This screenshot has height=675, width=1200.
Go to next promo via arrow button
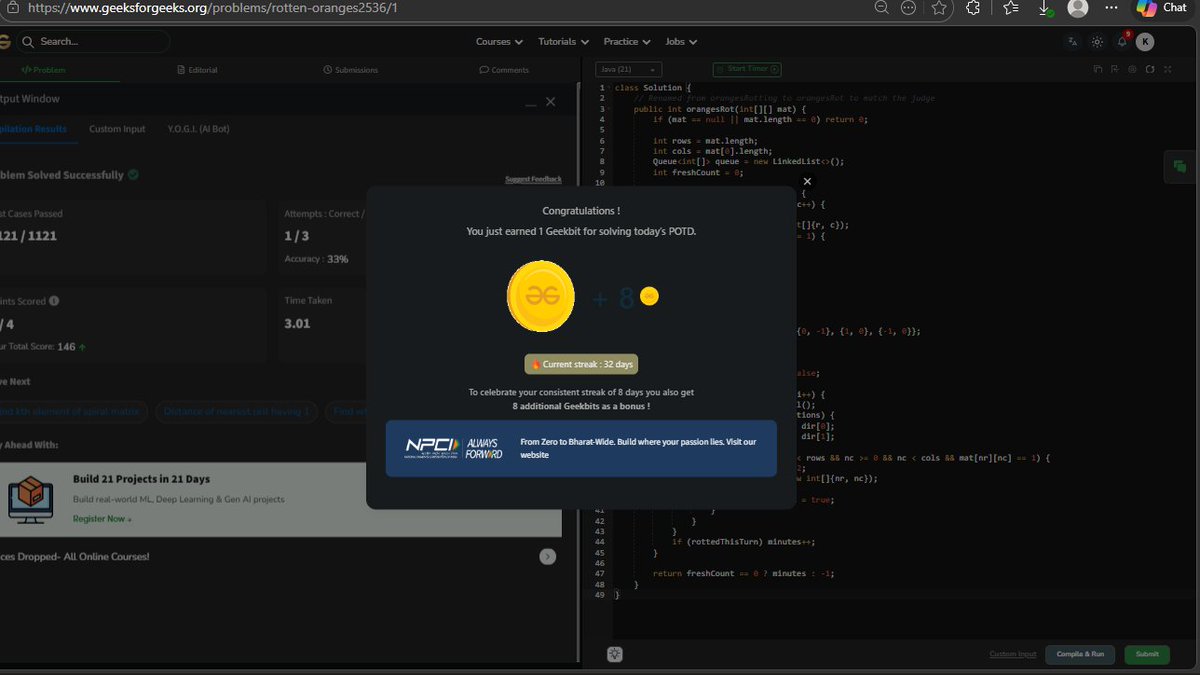[x=548, y=557]
